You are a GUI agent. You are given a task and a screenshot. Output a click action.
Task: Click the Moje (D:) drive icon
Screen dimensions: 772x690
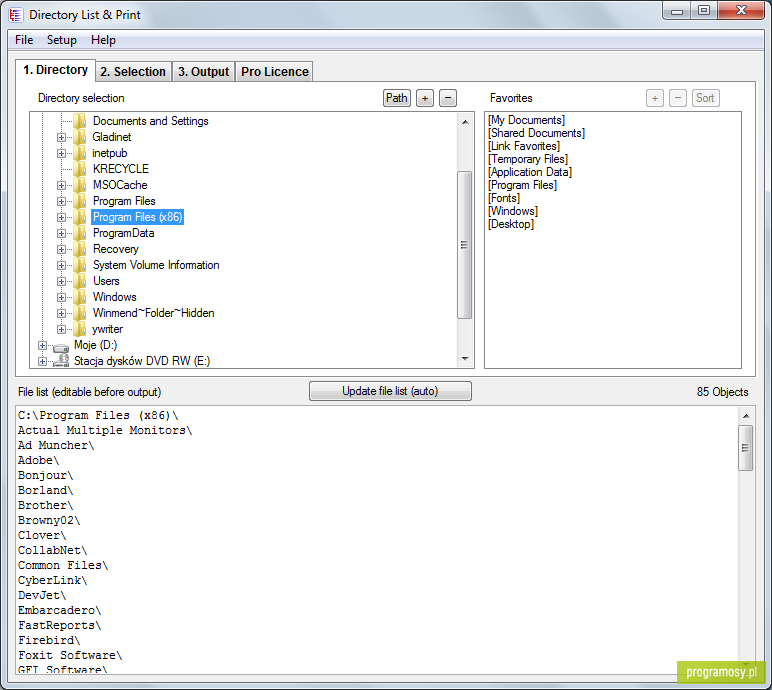(61, 346)
